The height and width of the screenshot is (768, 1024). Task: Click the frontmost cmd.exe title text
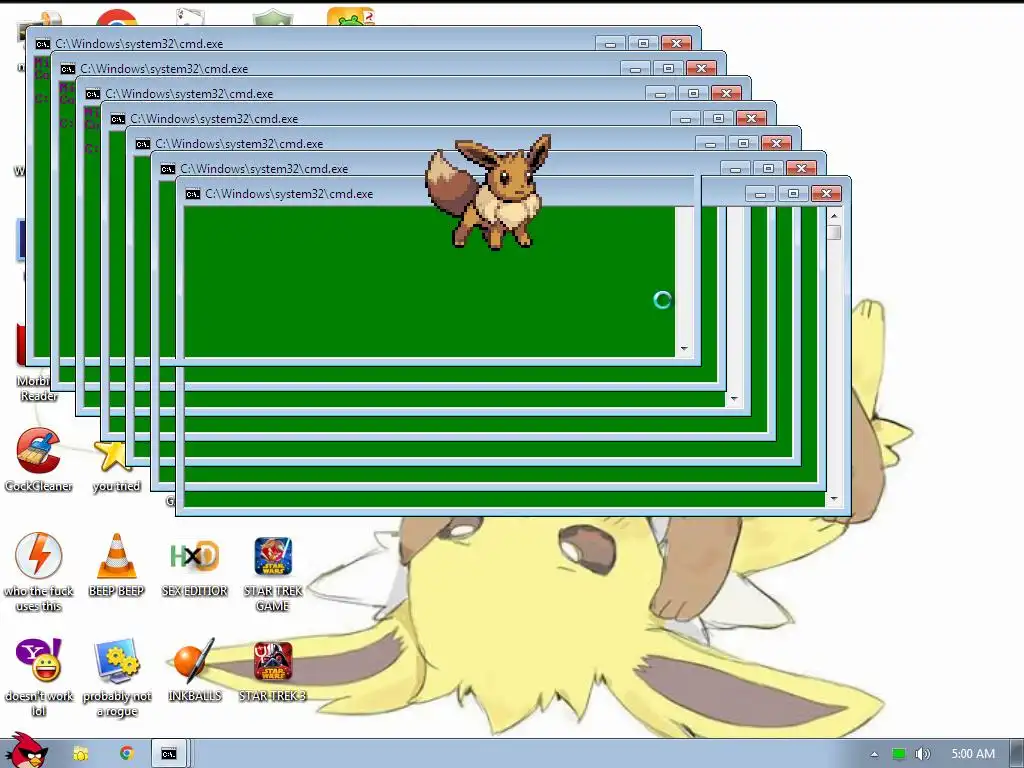(289, 194)
